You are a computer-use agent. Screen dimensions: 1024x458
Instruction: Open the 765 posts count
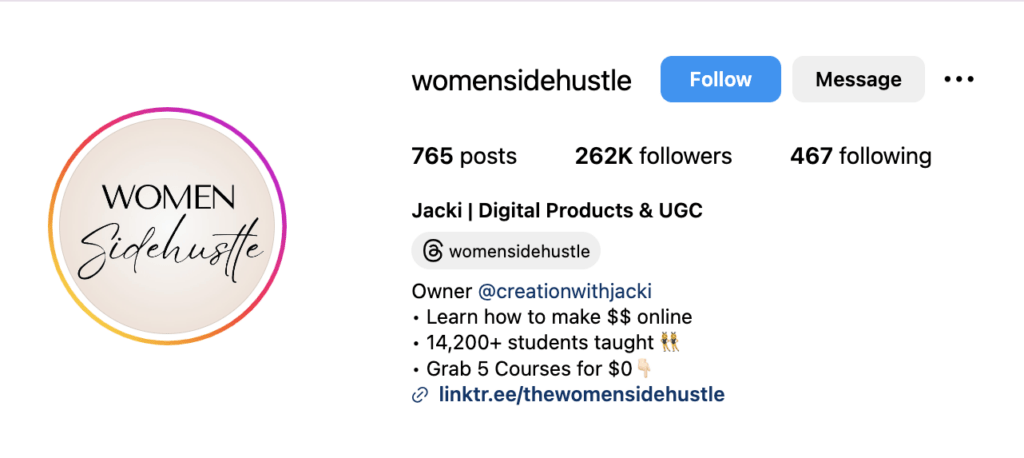tap(464, 156)
